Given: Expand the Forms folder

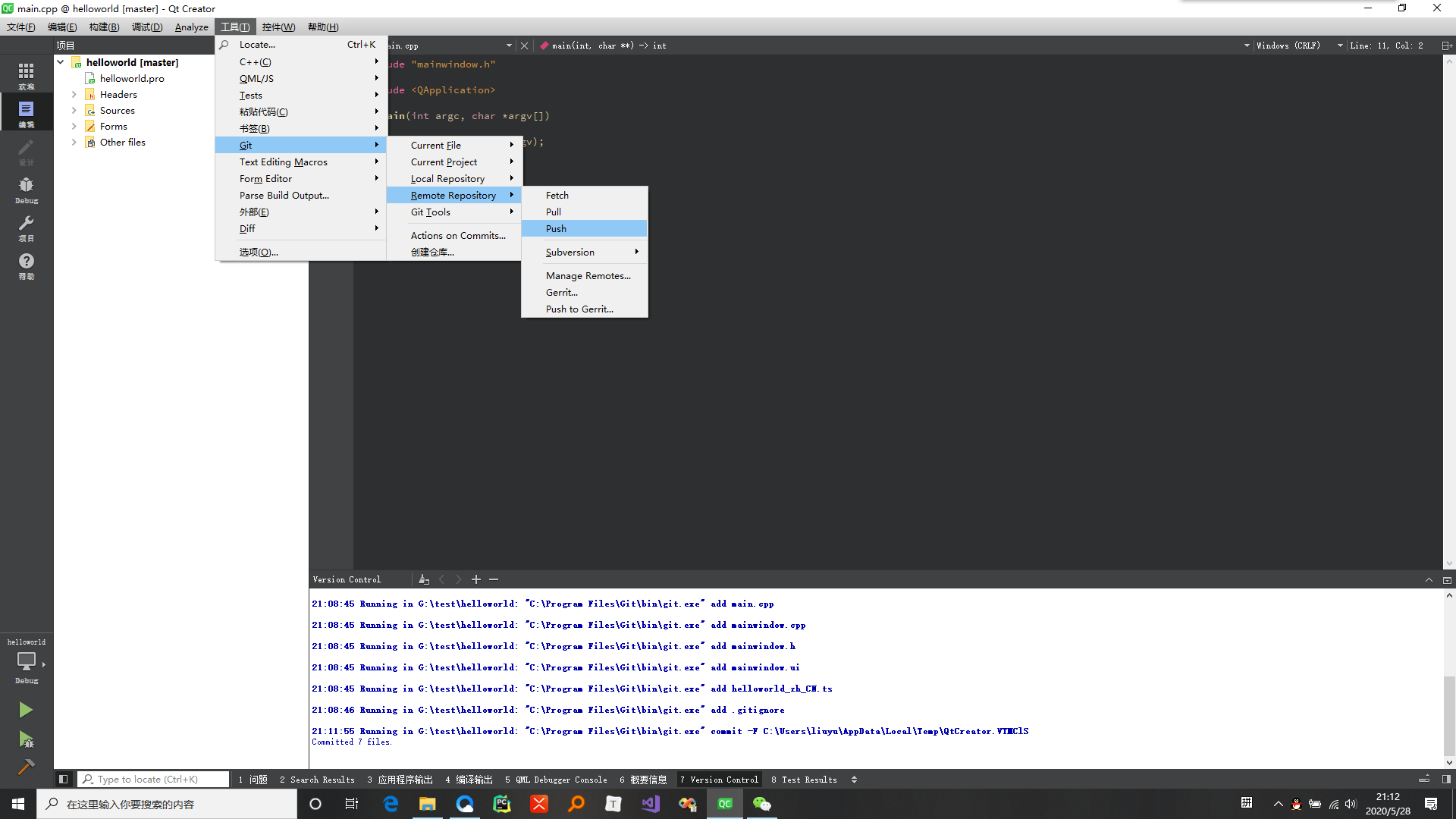Looking at the screenshot, I should point(74,127).
